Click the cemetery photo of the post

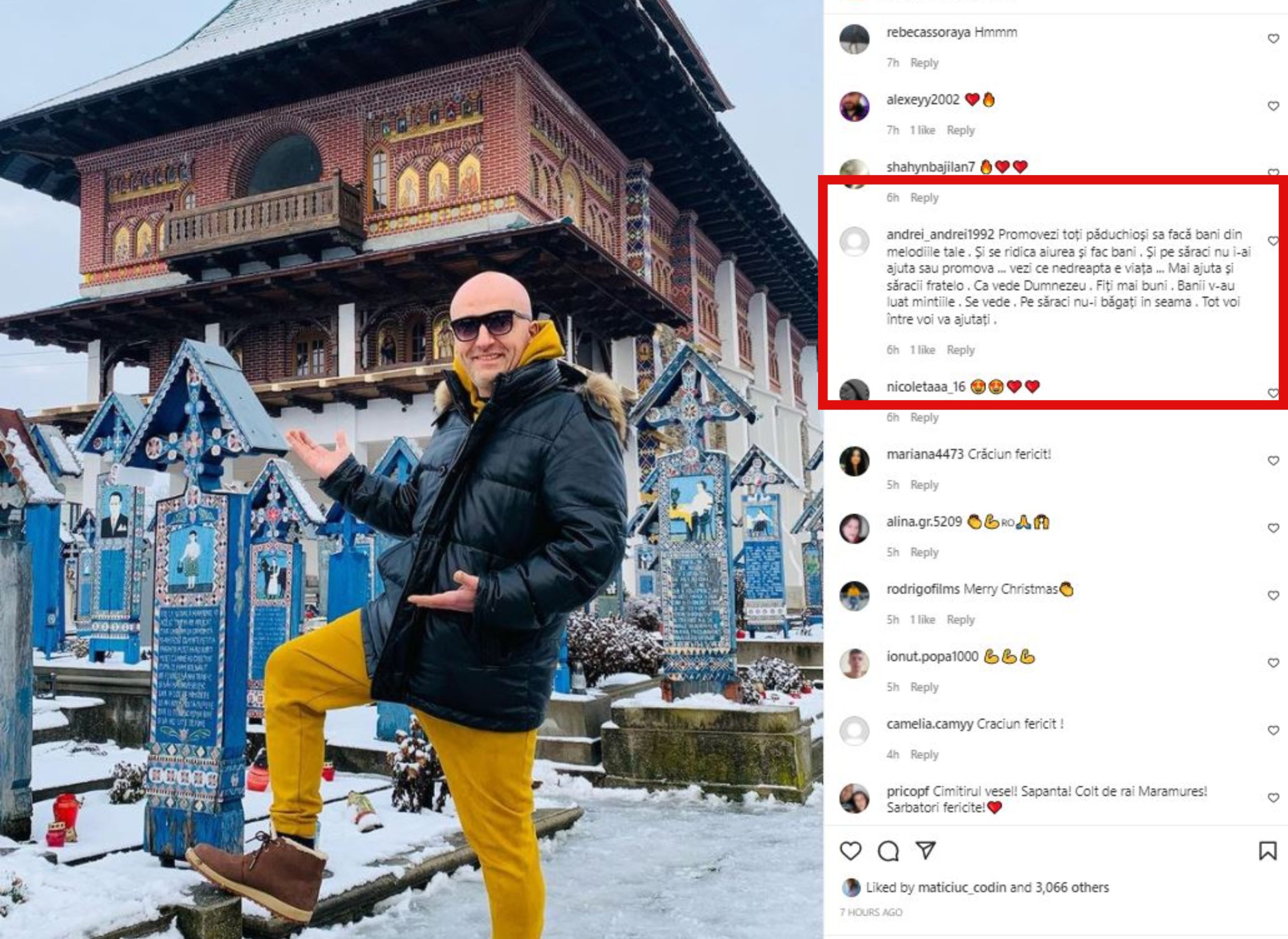click(411, 470)
